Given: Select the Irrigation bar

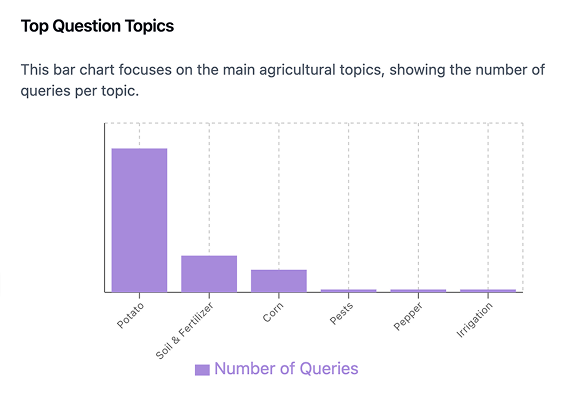Looking at the screenshot, I should [488, 291].
